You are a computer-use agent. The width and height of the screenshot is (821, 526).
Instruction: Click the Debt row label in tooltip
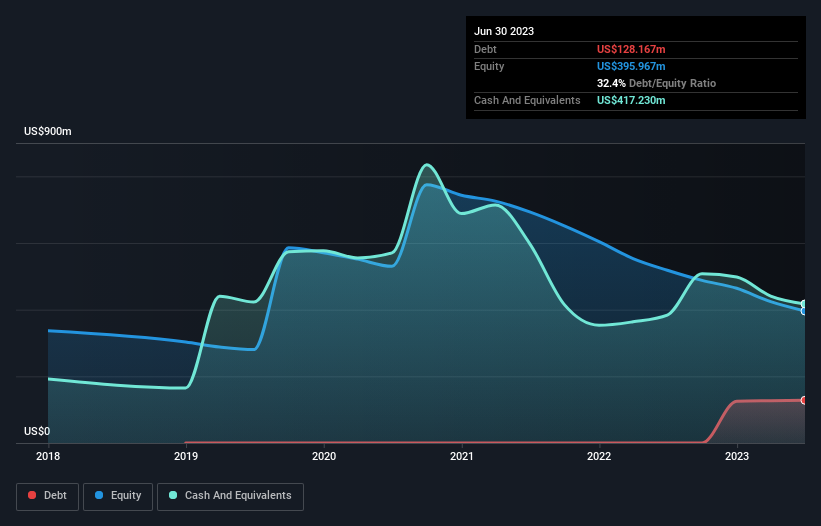pyautogui.click(x=485, y=49)
